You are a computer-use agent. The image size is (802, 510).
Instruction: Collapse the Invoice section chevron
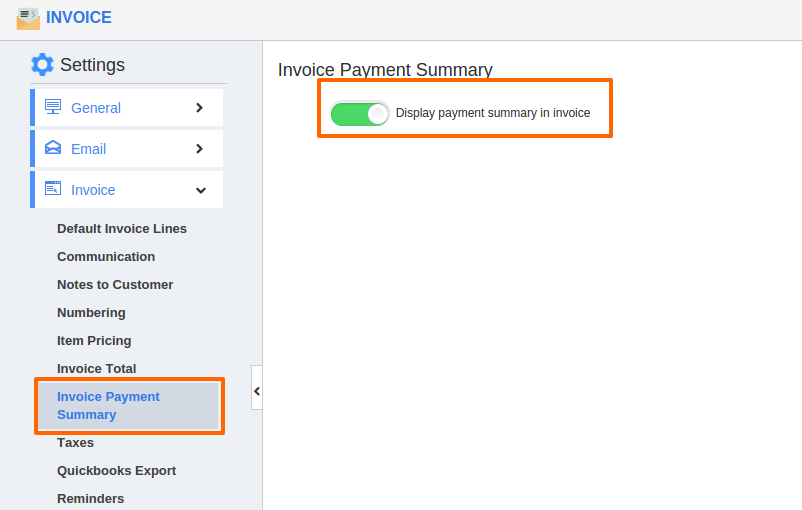pyautogui.click(x=200, y=190)
